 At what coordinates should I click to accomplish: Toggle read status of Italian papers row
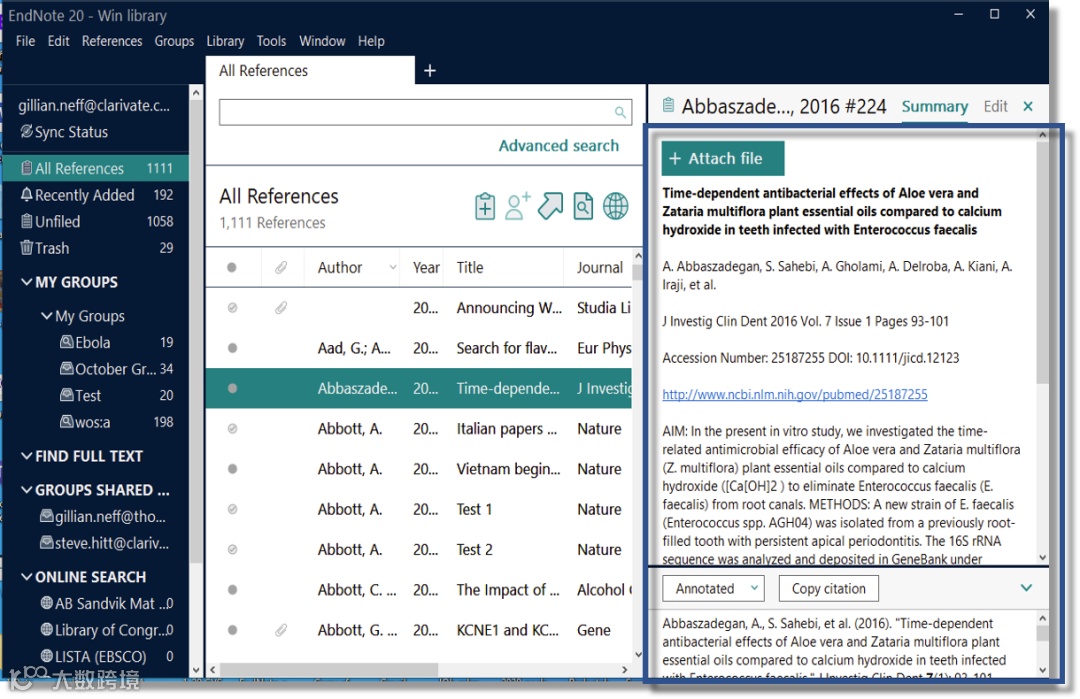(x=233, y=428)
